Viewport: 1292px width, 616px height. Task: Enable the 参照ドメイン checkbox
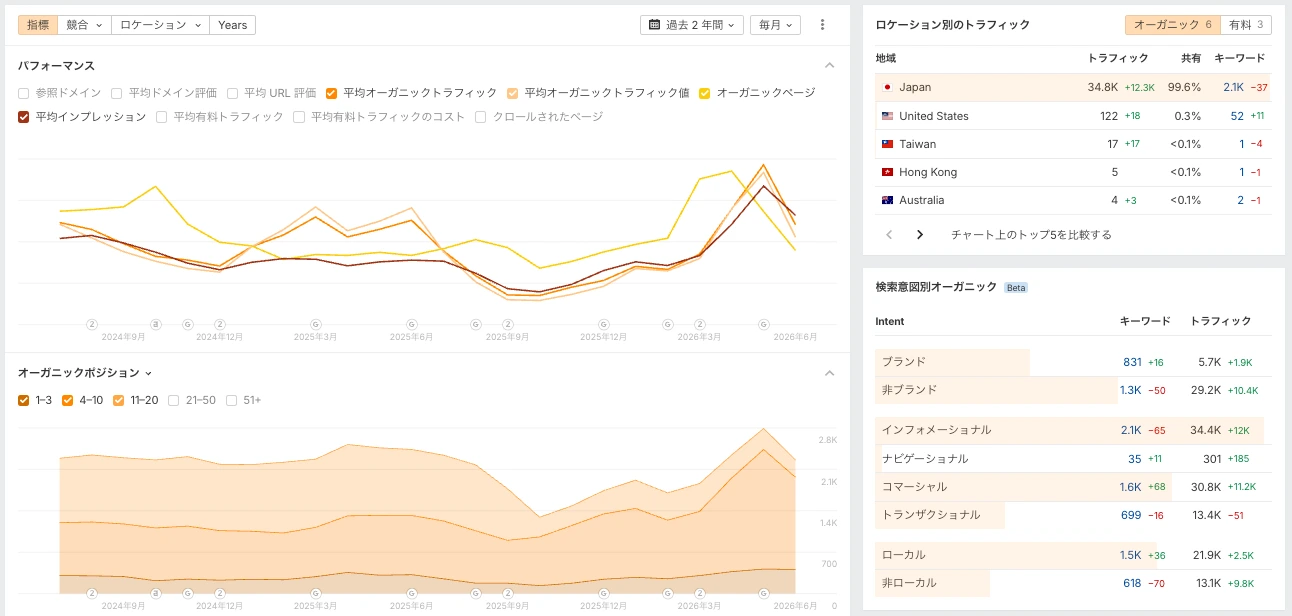pyautogui.click(x=24, y=93)
